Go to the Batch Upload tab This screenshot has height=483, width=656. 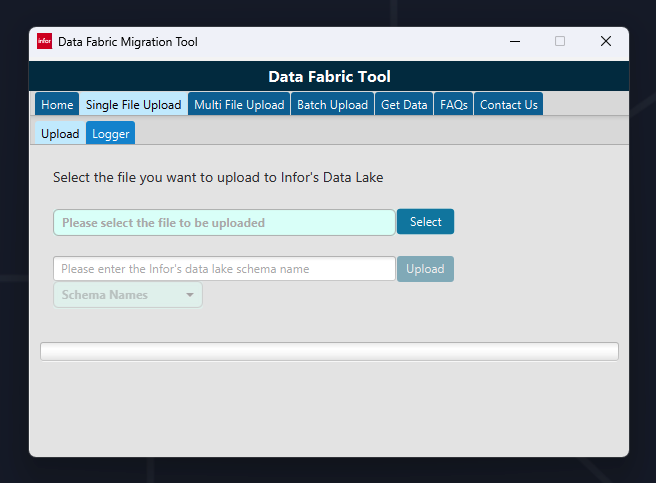(332, 104)
